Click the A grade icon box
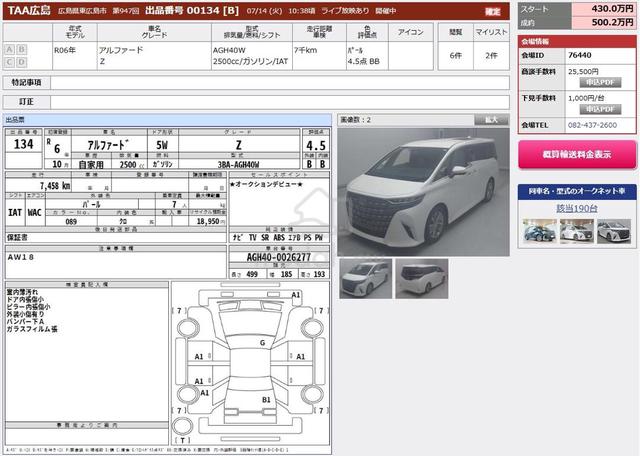Viewport: 640px width, 456px height. pos(9,49)
